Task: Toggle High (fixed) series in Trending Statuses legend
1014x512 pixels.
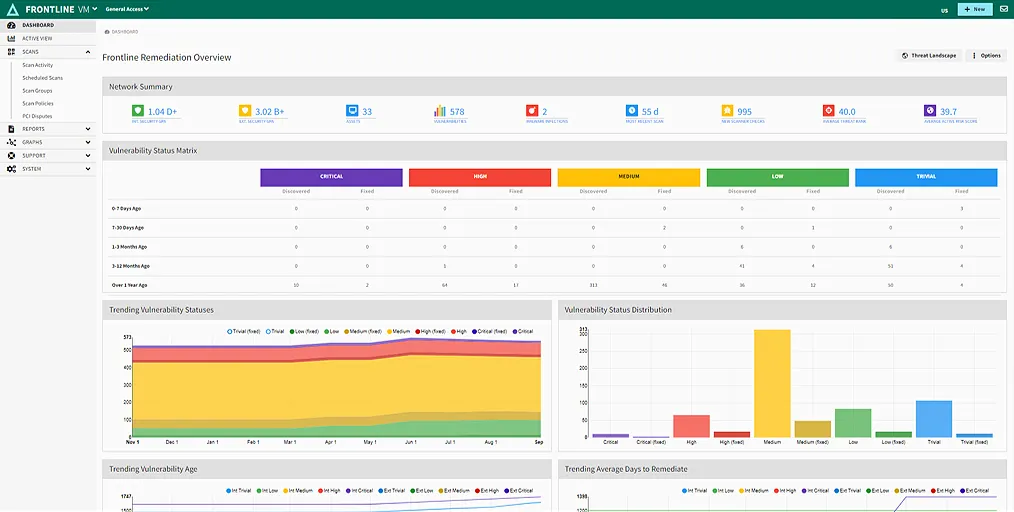Action: 431,332
